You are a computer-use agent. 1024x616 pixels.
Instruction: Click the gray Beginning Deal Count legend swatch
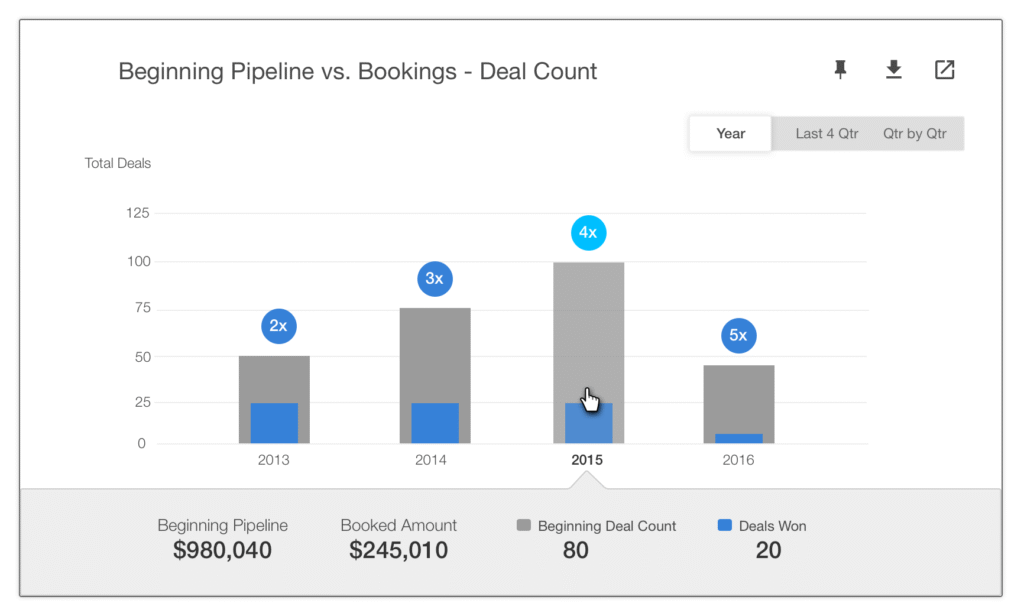click(524, 525)
